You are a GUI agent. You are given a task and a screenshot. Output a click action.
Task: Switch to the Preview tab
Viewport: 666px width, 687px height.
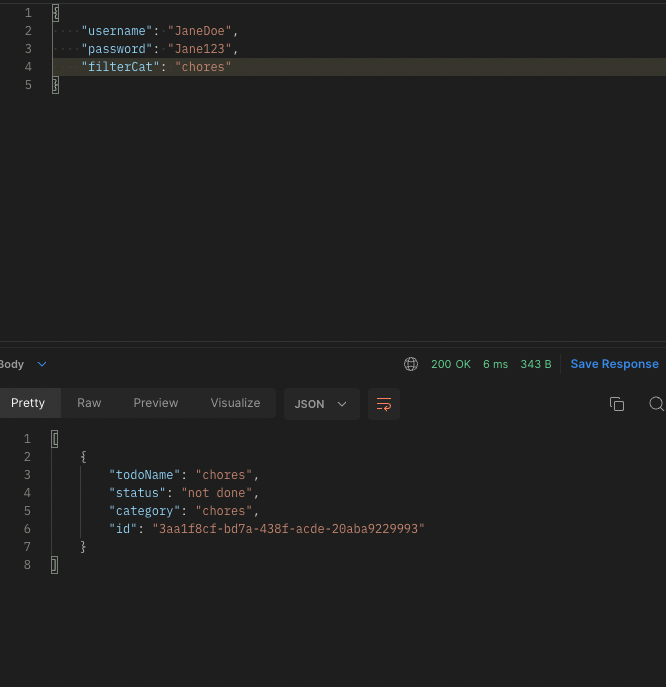click(156, 403)
